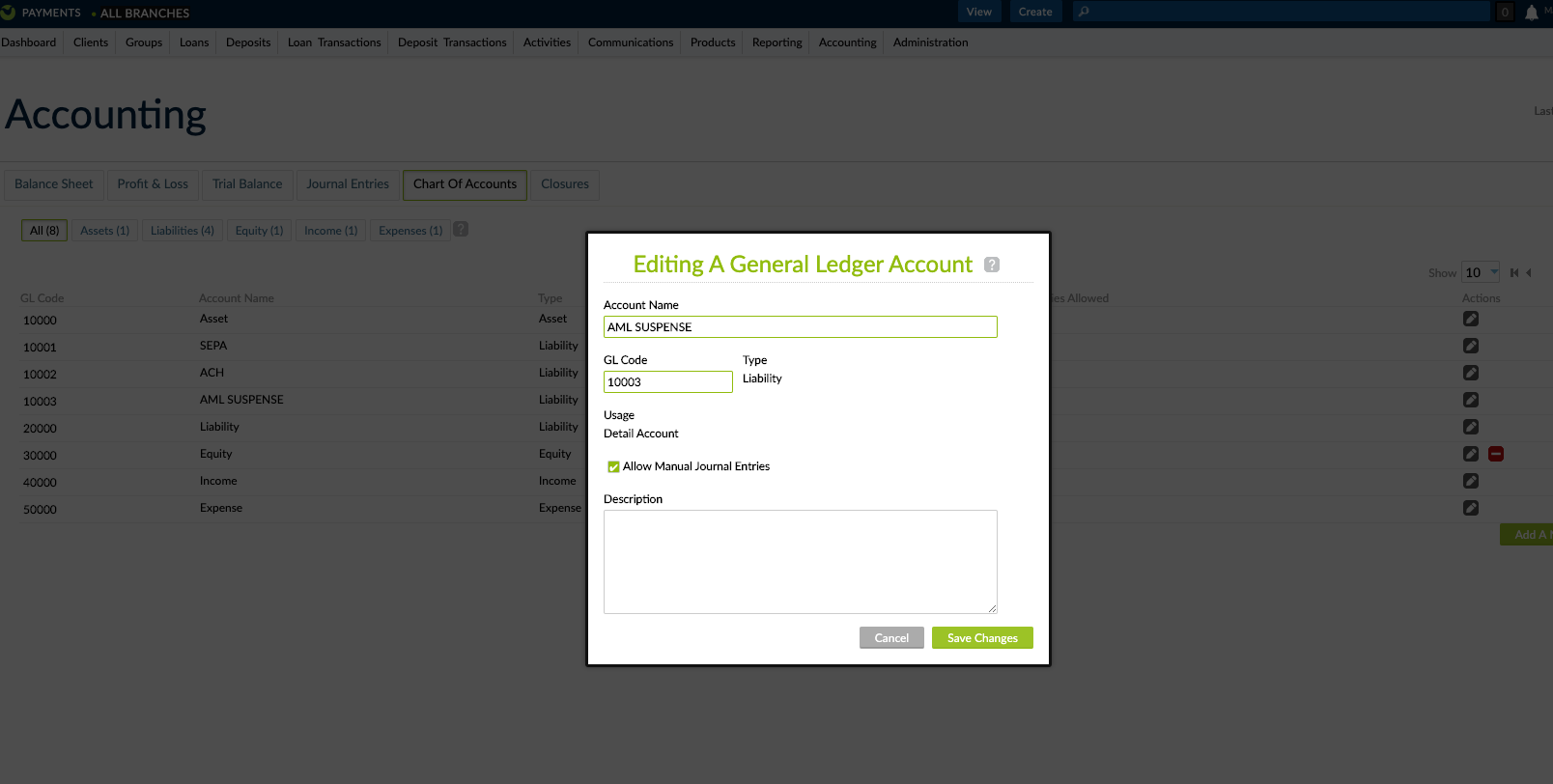1553x784 pixels.
Task: Open the notifications bell icon
Action: click(x=1531, y=13)
